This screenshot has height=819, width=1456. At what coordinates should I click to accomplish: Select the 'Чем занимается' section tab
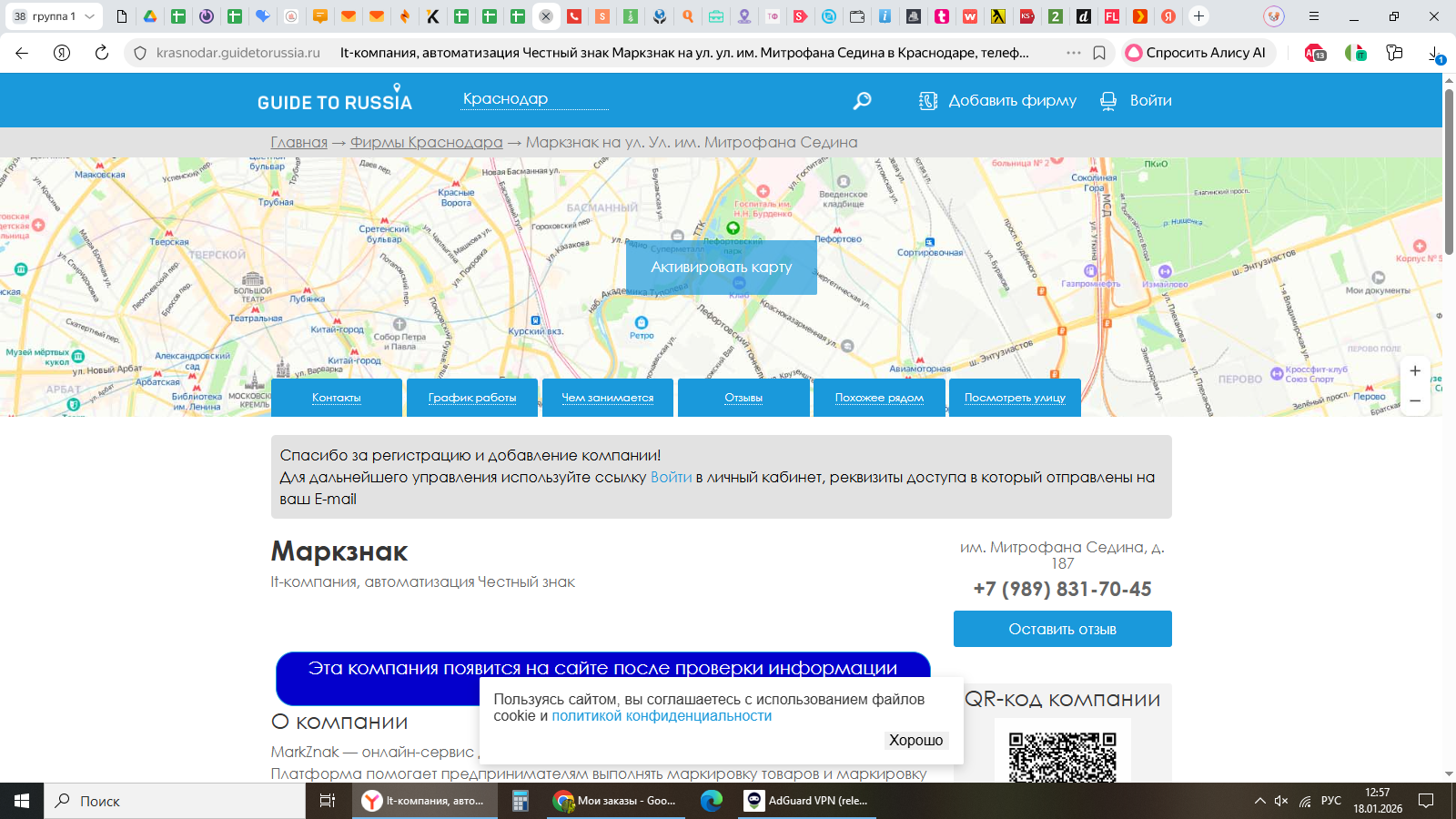pyautogui.click(x=608, y=398)
